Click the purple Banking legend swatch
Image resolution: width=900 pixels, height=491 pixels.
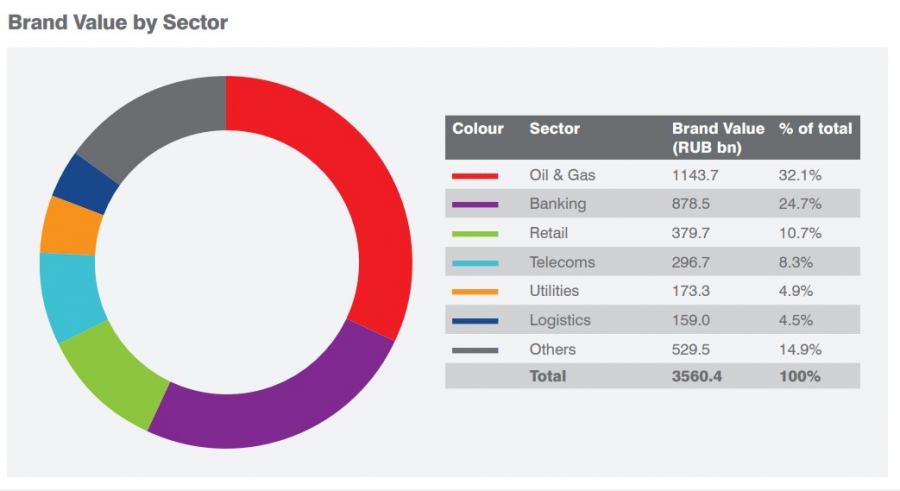[475, 204]
